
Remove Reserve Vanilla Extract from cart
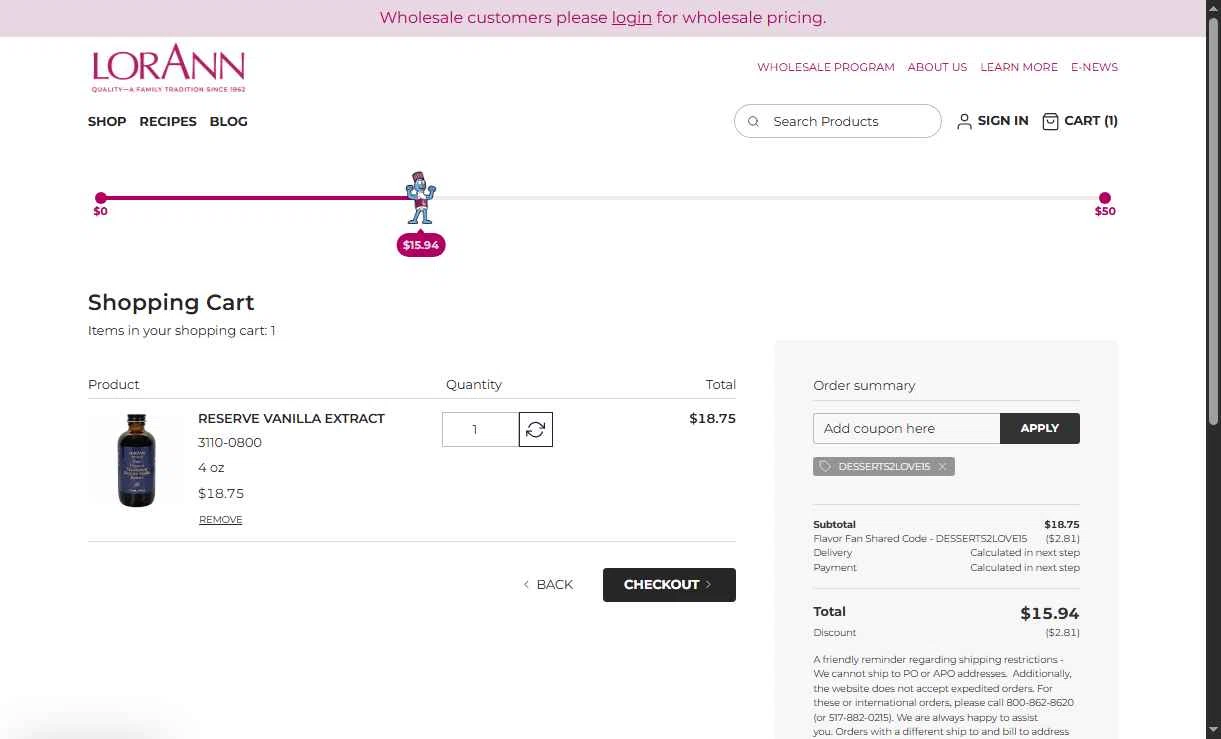coord(220,520)
